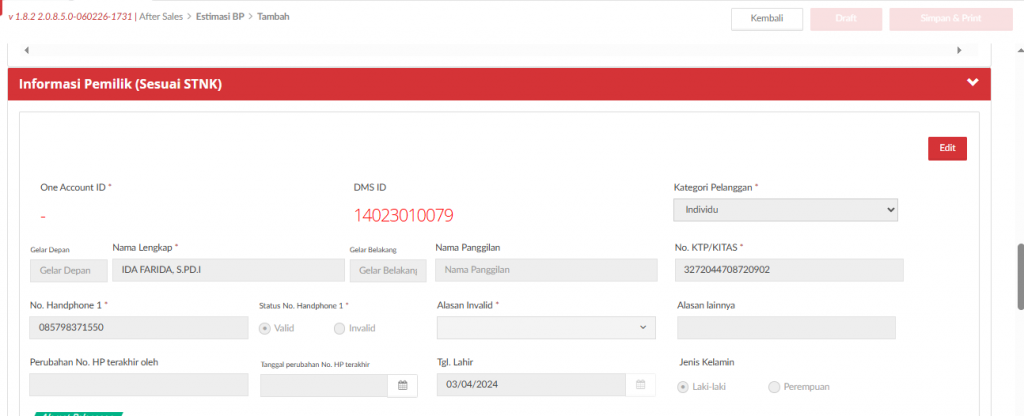
Task: Open Alasan Invalid dropdown
Action: [546, 327]
